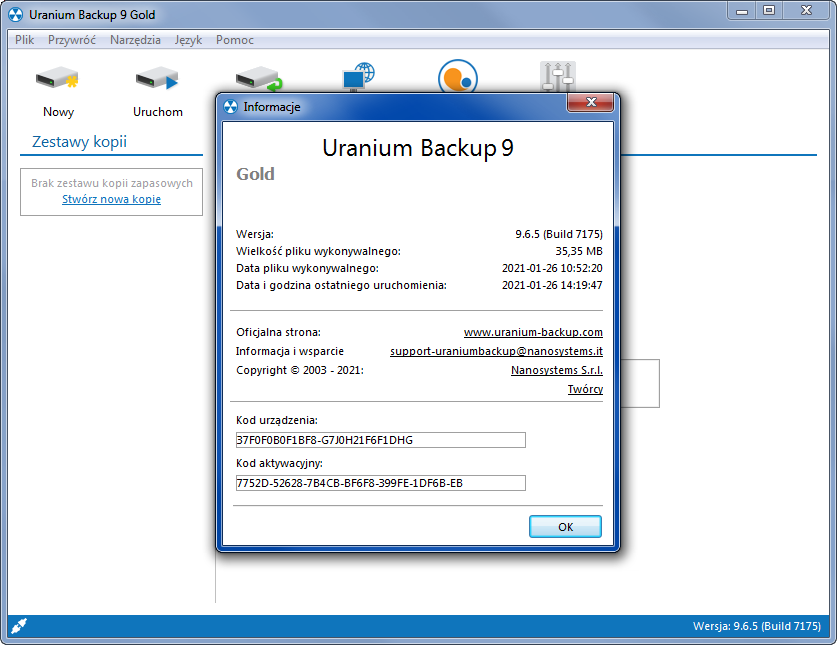
Task: Click the Kod urządzenia field
Action: (x=381, y=440)
